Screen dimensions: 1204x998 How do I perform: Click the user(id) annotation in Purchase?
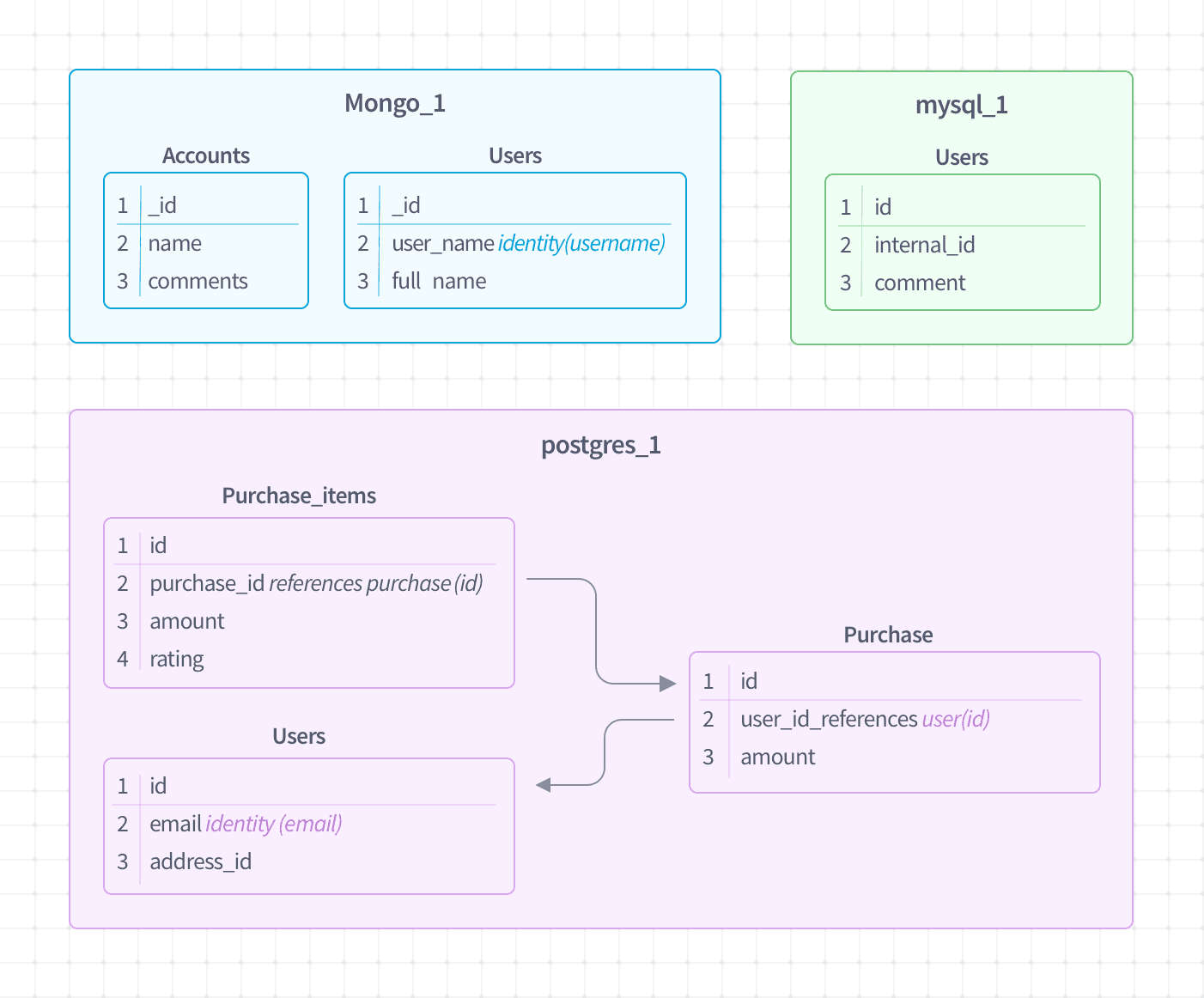click(956, 719)
